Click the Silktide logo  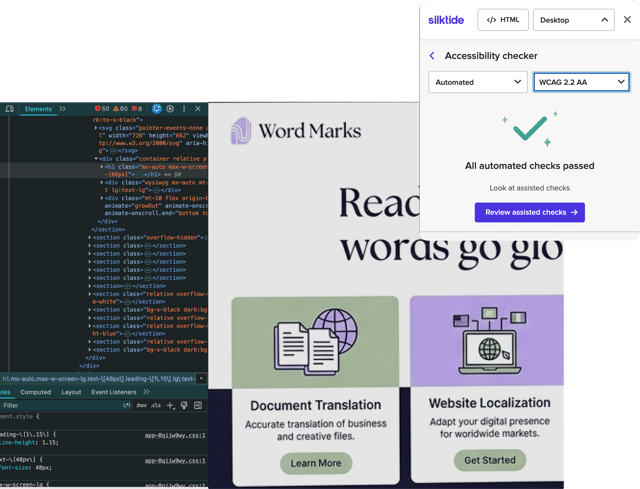pos(446,20)
